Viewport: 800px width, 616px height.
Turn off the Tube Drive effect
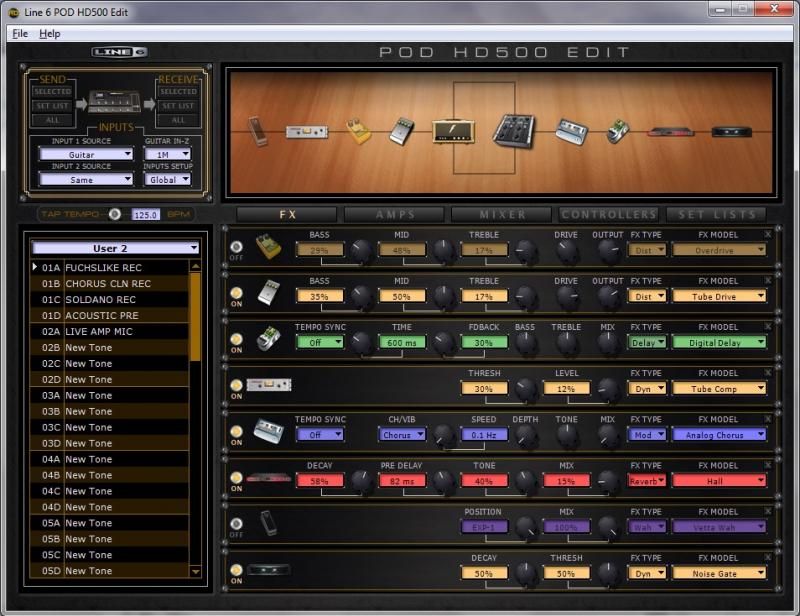coord(236,293)
